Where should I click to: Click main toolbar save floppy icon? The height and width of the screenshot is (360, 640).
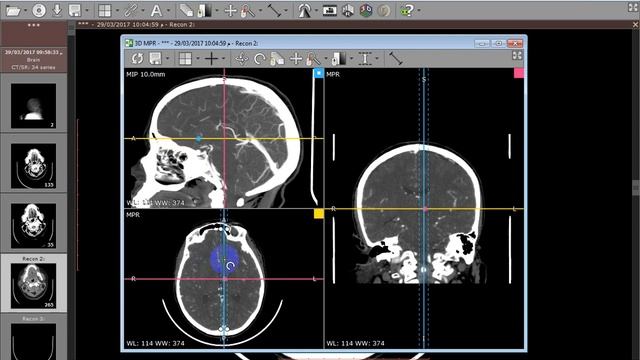coord(75,10)
